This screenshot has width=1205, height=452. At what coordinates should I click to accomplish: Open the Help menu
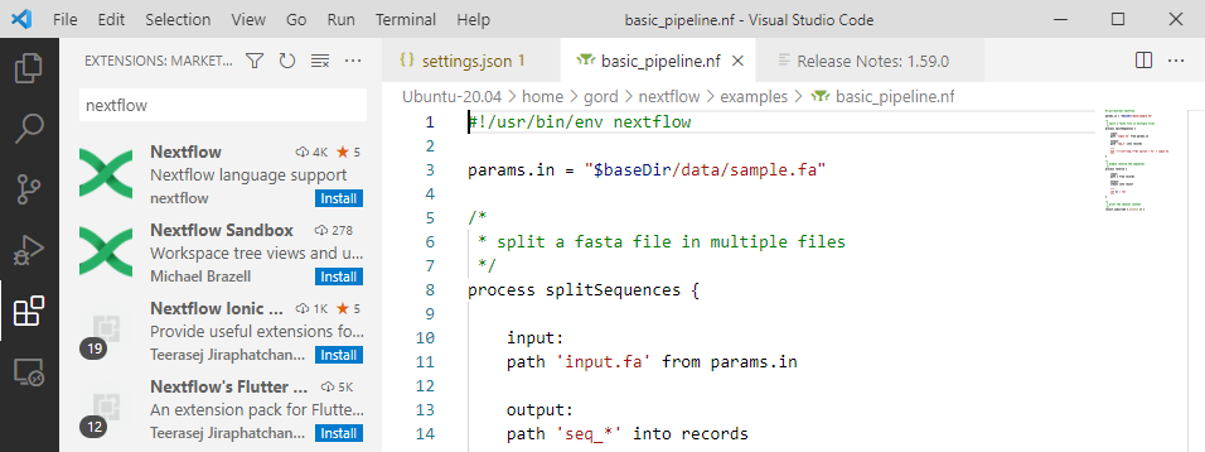473,19
